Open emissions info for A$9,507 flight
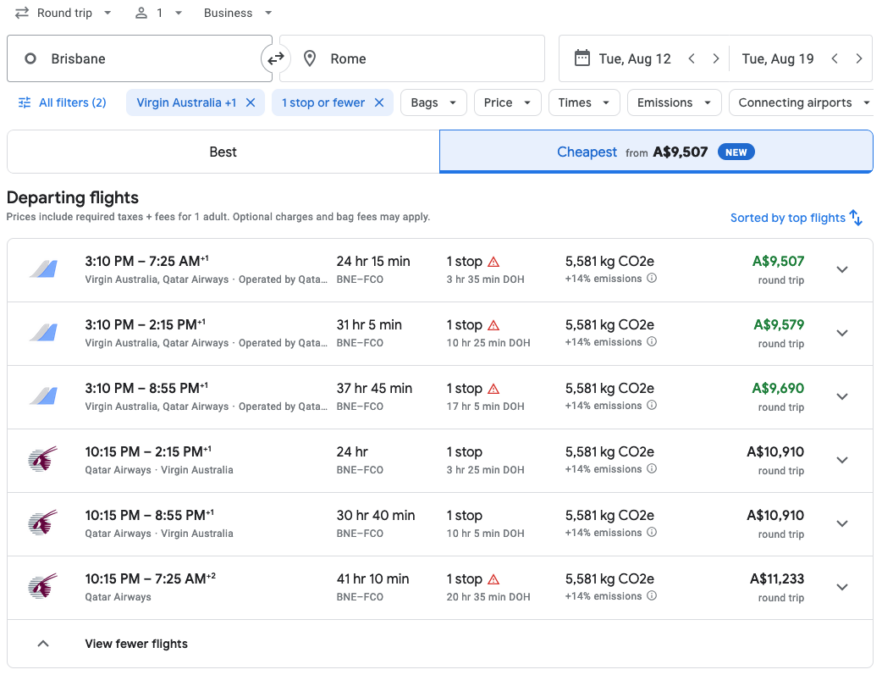This screenshot has width=882, height=675. [651, 278]
